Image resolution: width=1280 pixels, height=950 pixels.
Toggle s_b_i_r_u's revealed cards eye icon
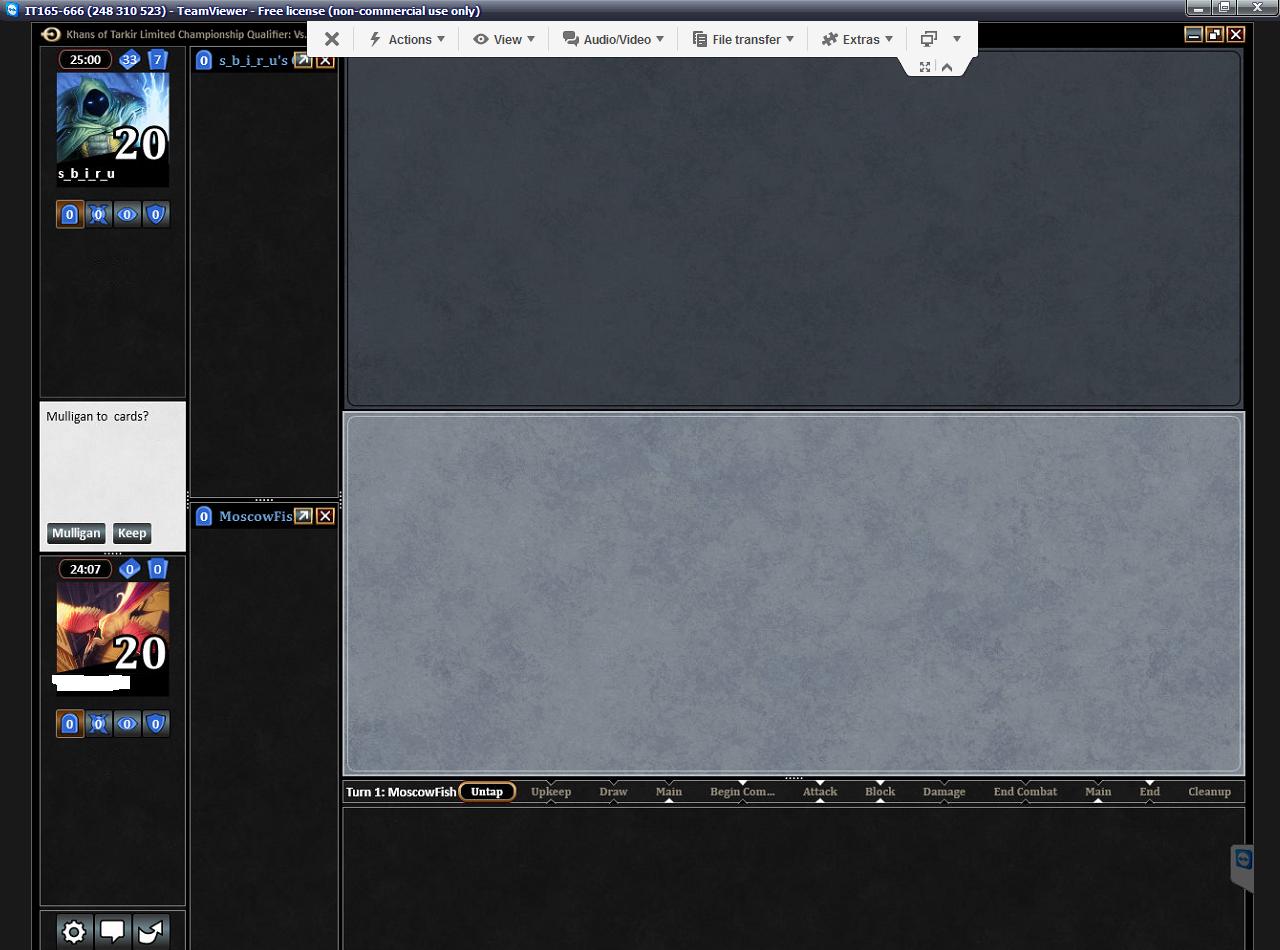pos(127,214)
